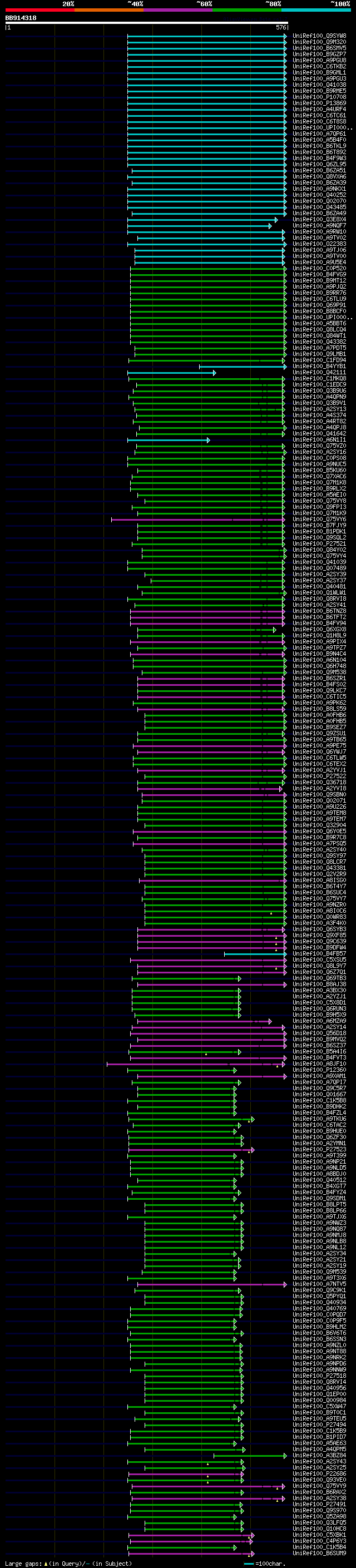Image resolution: width=356 pixels, height=1568 pixels.
Task: Select the UniRef100_Q41038 label
Action: 319,85
